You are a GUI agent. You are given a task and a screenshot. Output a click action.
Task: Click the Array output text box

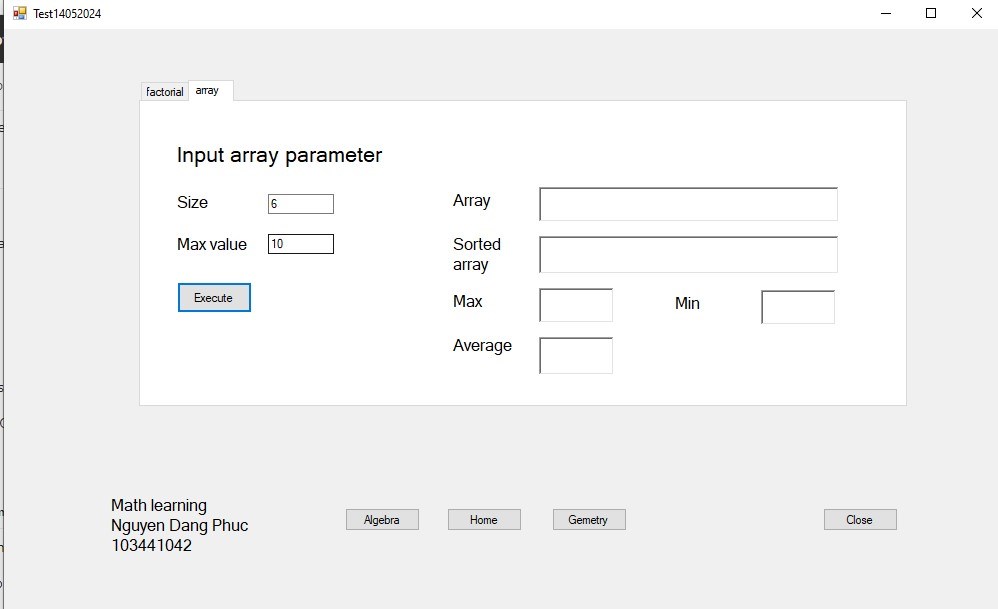[688, 204]
